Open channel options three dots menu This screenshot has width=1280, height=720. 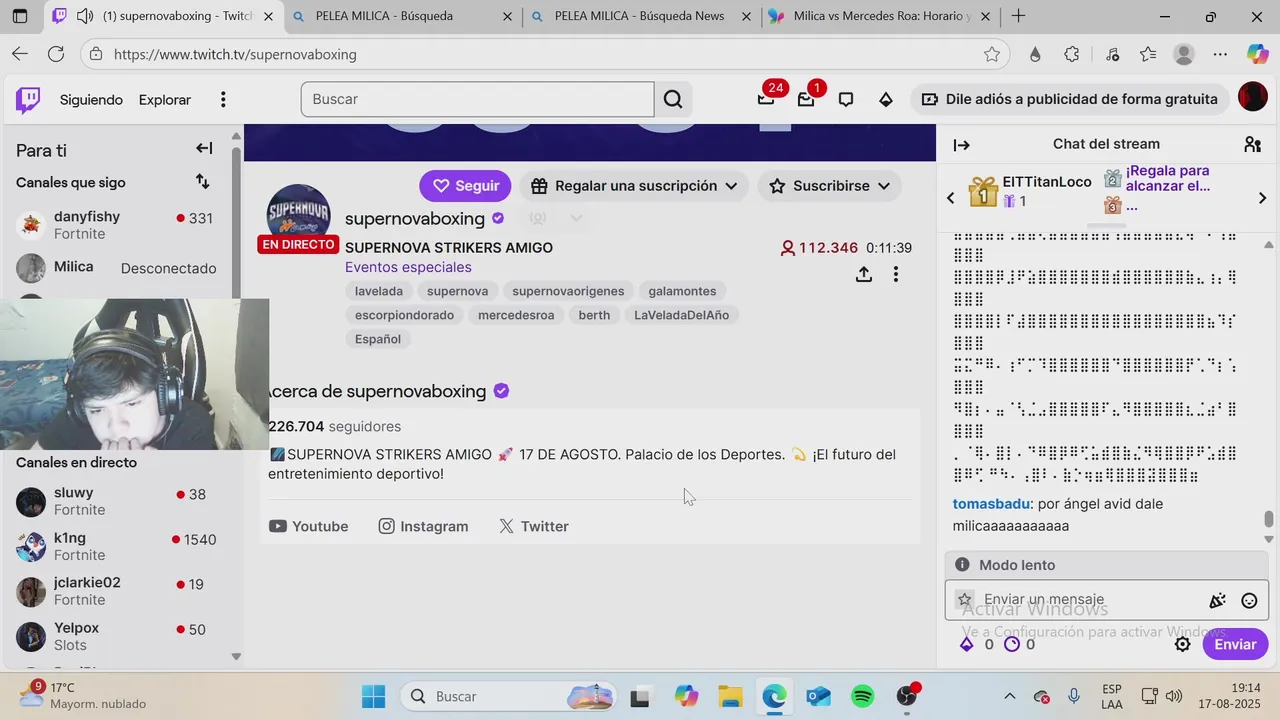[896, 274]
